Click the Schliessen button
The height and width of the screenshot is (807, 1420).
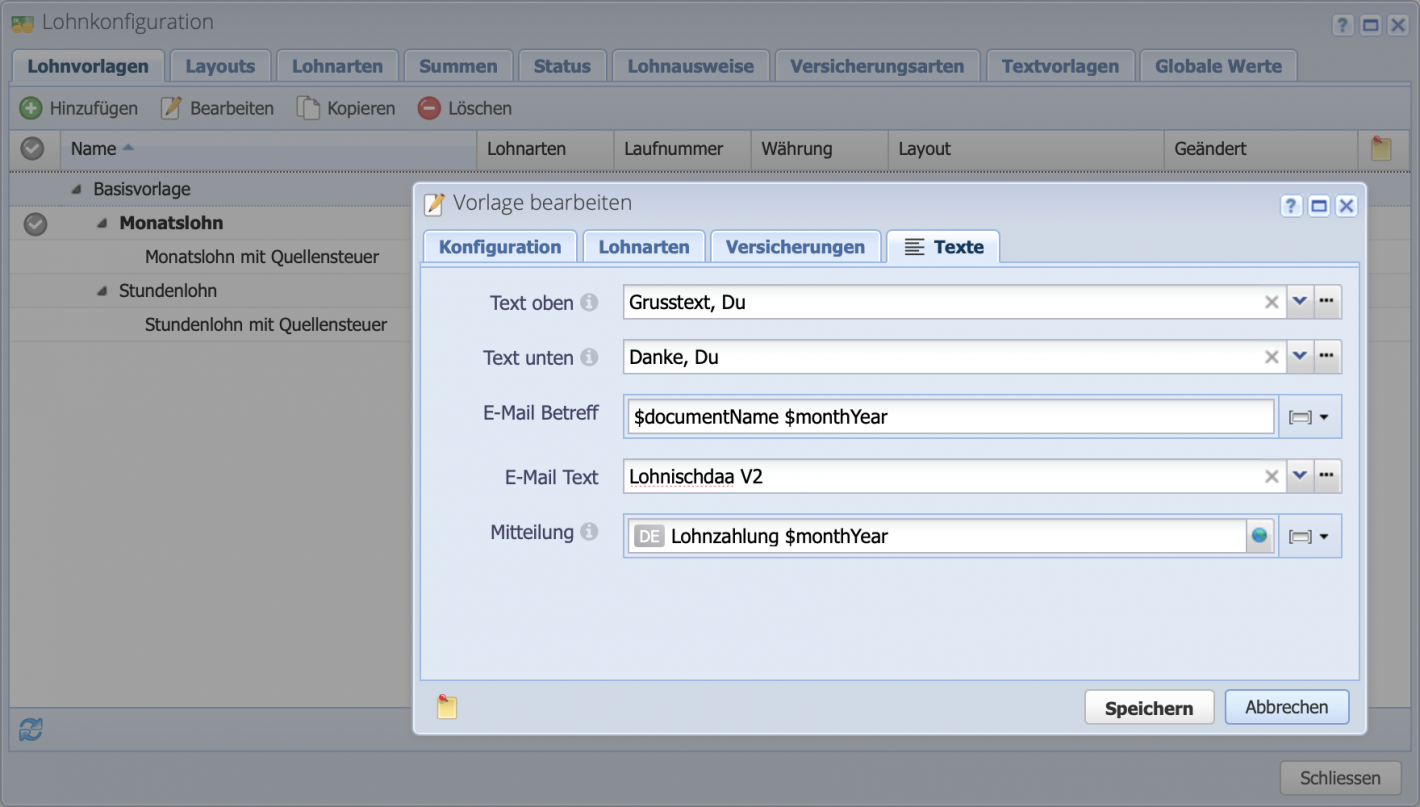tap(1340, 777)
